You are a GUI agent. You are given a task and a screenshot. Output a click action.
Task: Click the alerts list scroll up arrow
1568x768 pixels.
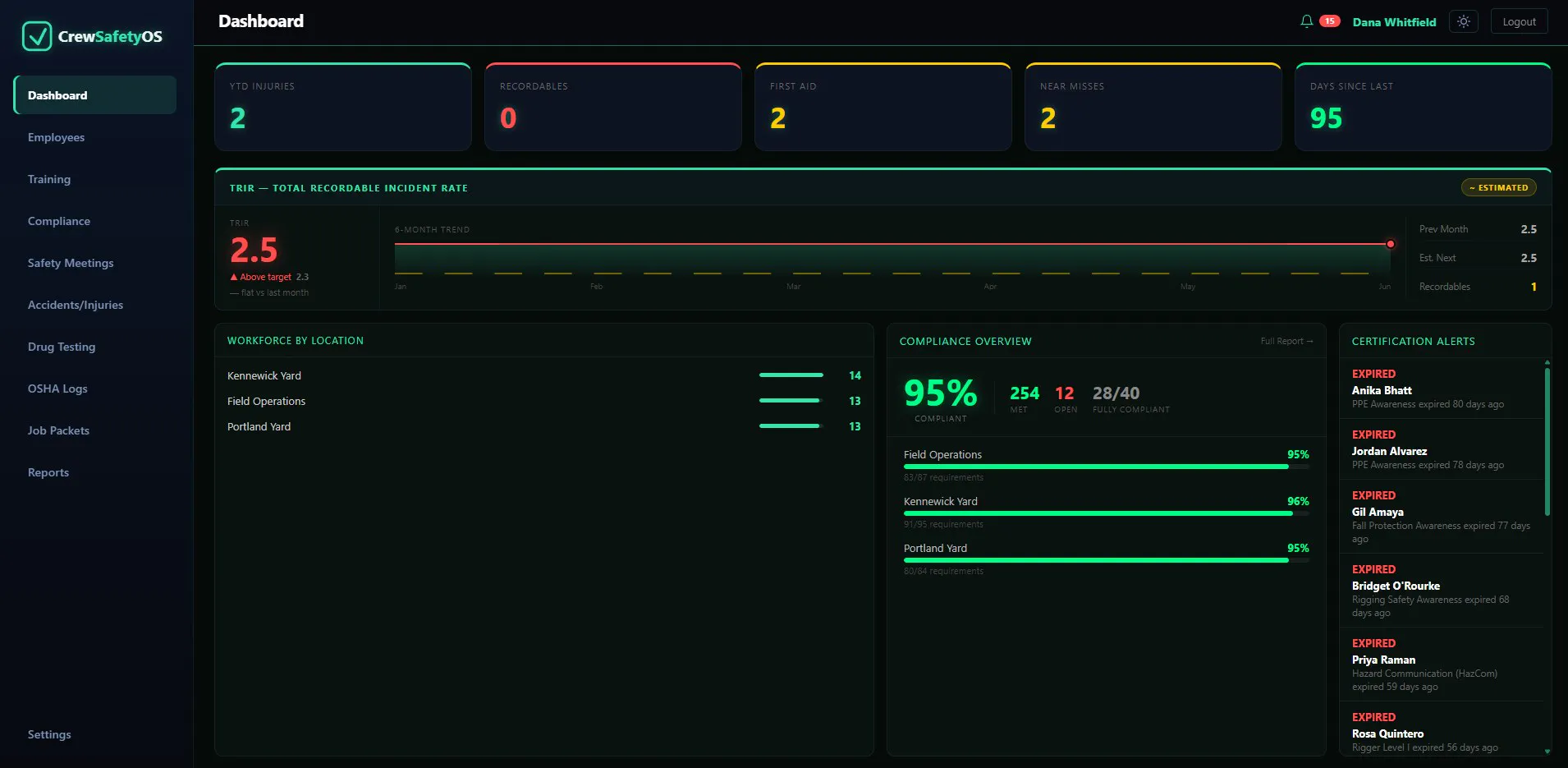(x=1547, y=362)
